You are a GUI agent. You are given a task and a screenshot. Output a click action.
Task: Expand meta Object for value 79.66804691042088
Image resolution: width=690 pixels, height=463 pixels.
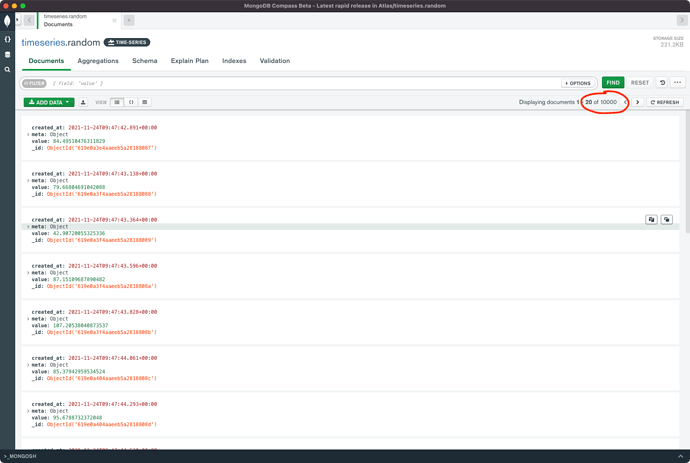(28, 180)
